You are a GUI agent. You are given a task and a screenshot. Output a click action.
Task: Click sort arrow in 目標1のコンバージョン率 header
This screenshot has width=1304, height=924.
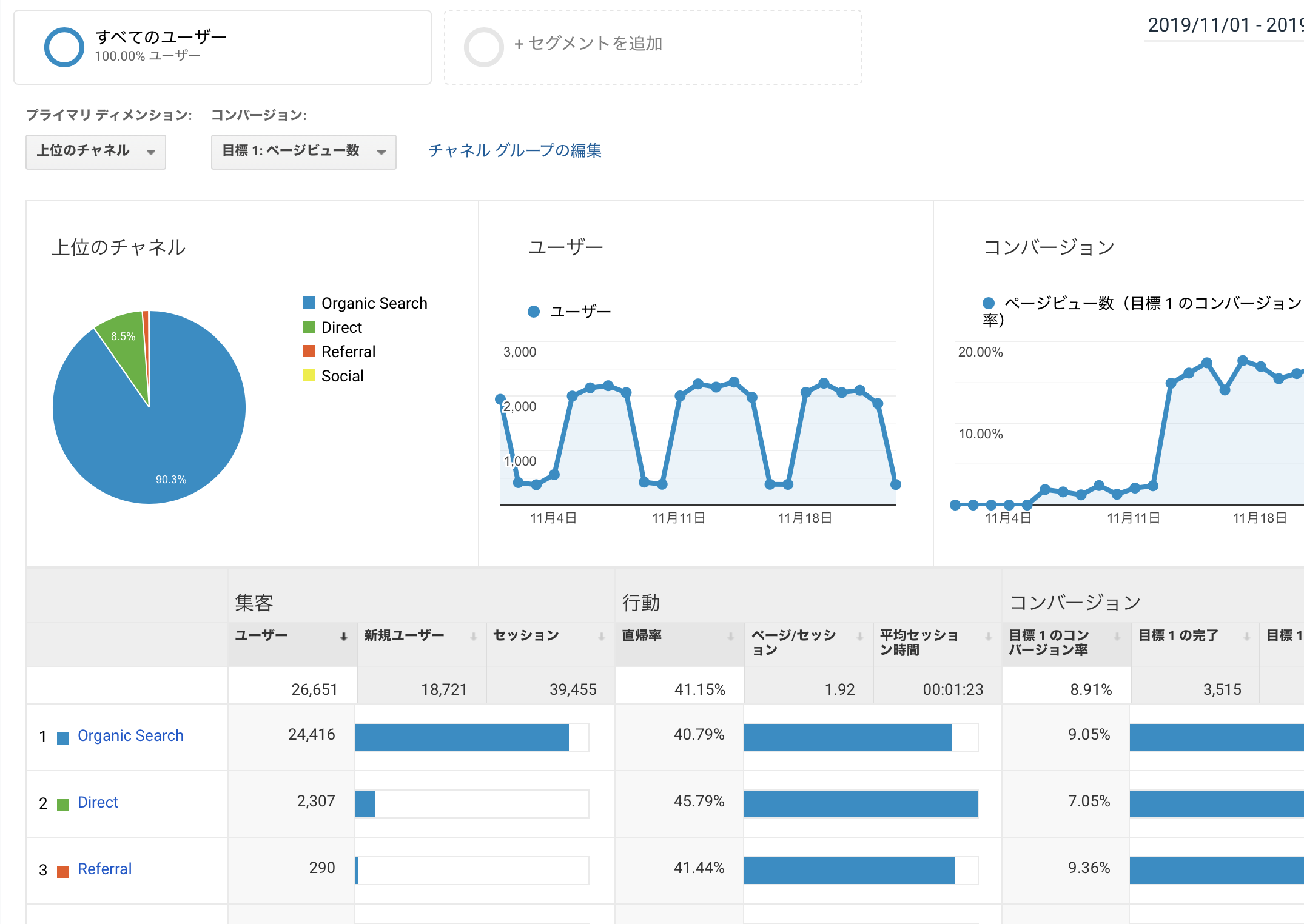(x=1117, y=636)
